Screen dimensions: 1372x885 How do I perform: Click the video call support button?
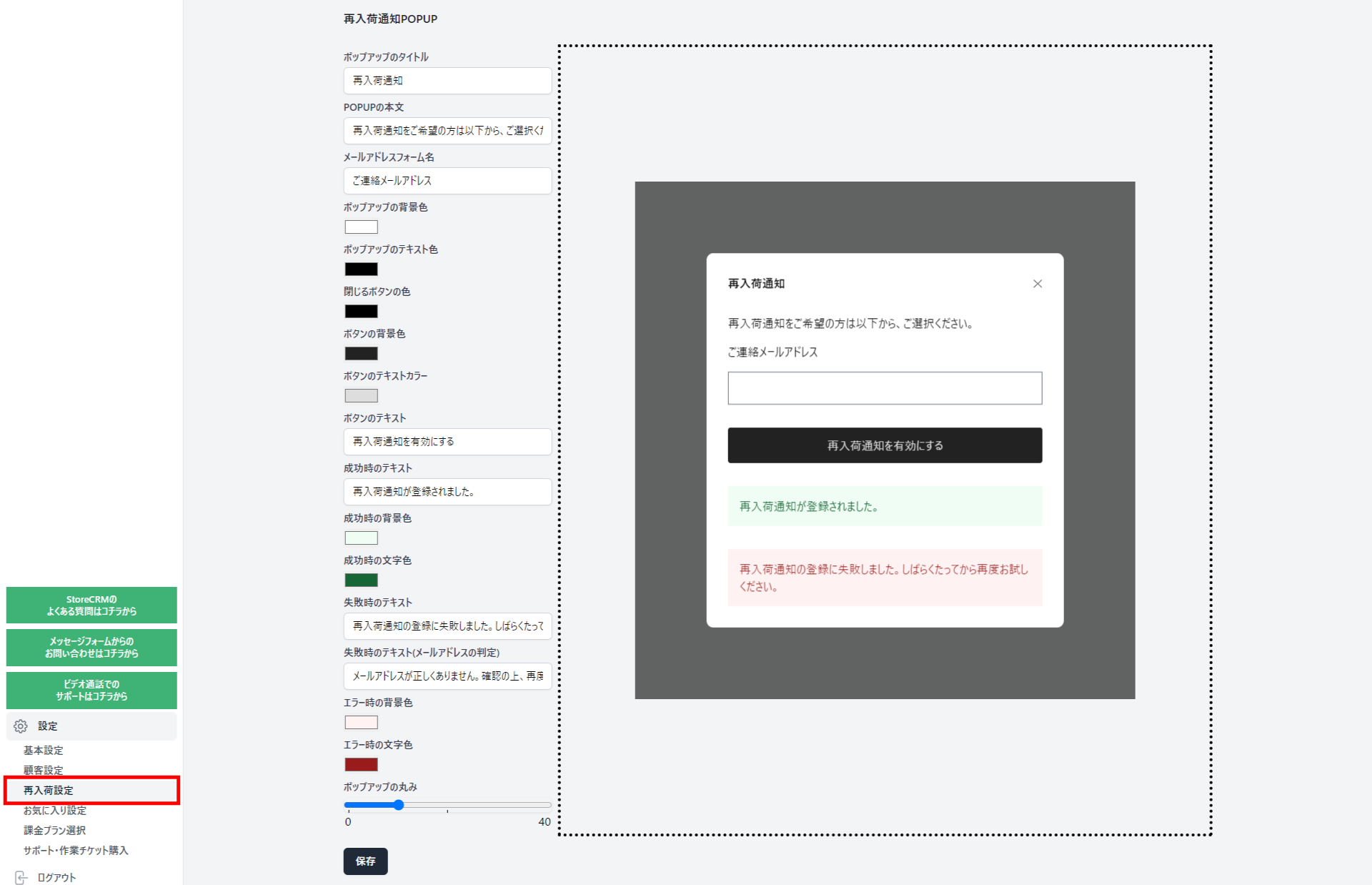[x=91, y=690]
